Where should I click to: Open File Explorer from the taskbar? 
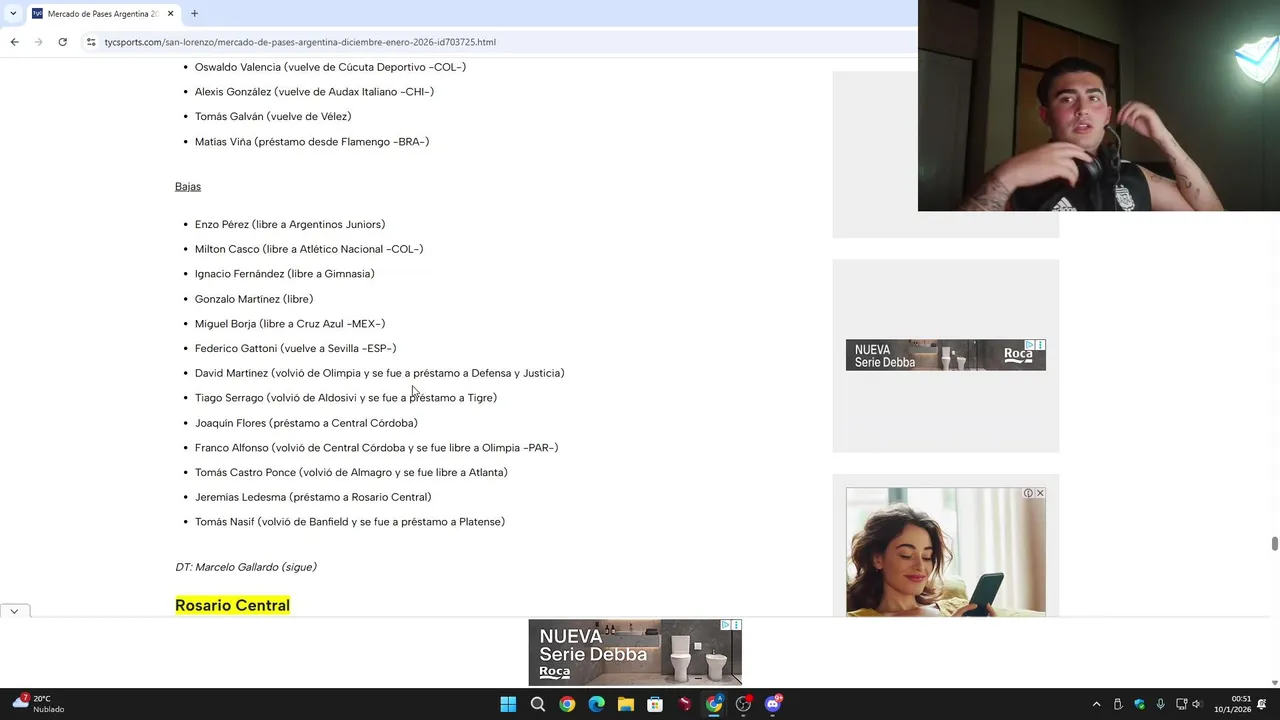(626, 704)
